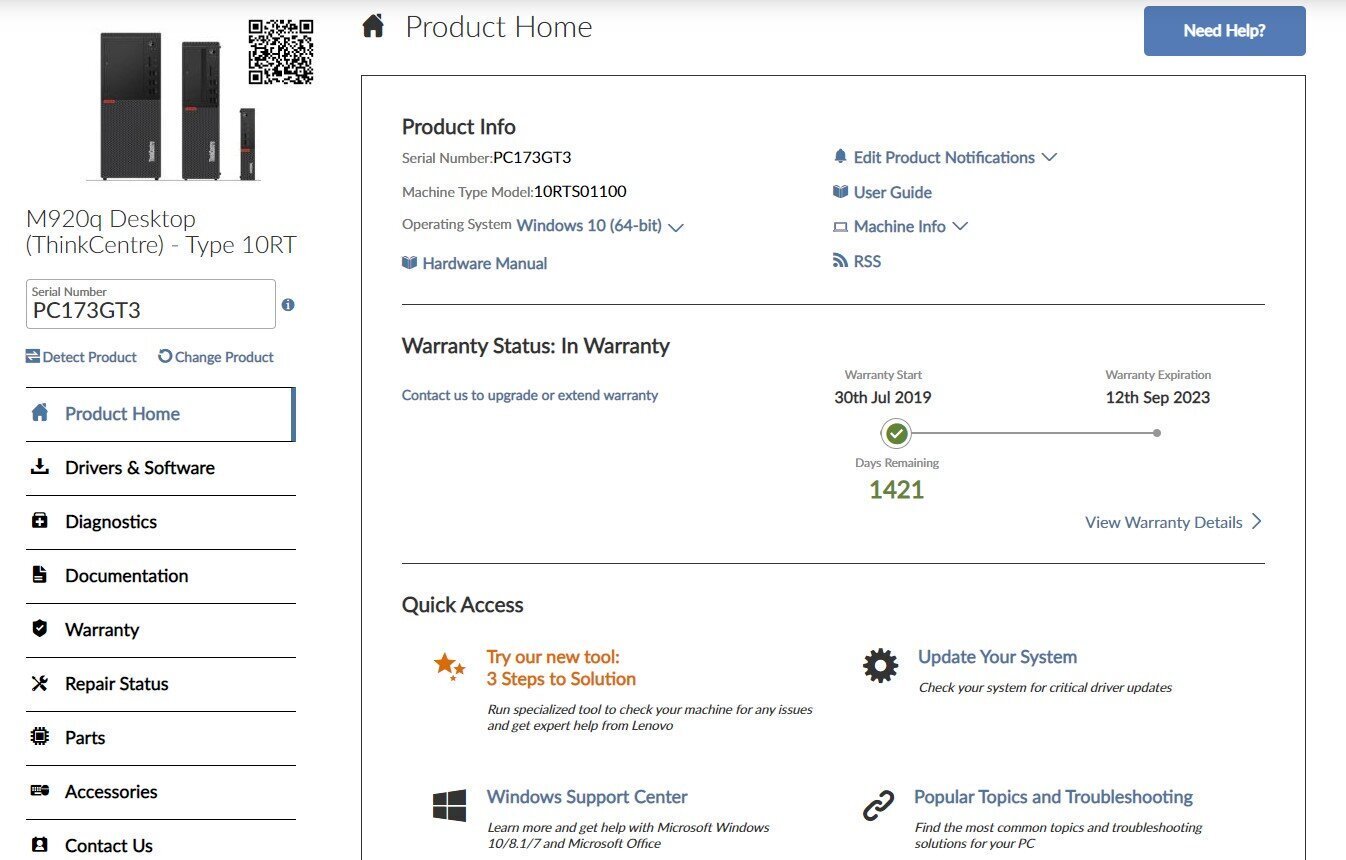Click the Documentation file icon

pyautogui.click(x=40, y=575)
